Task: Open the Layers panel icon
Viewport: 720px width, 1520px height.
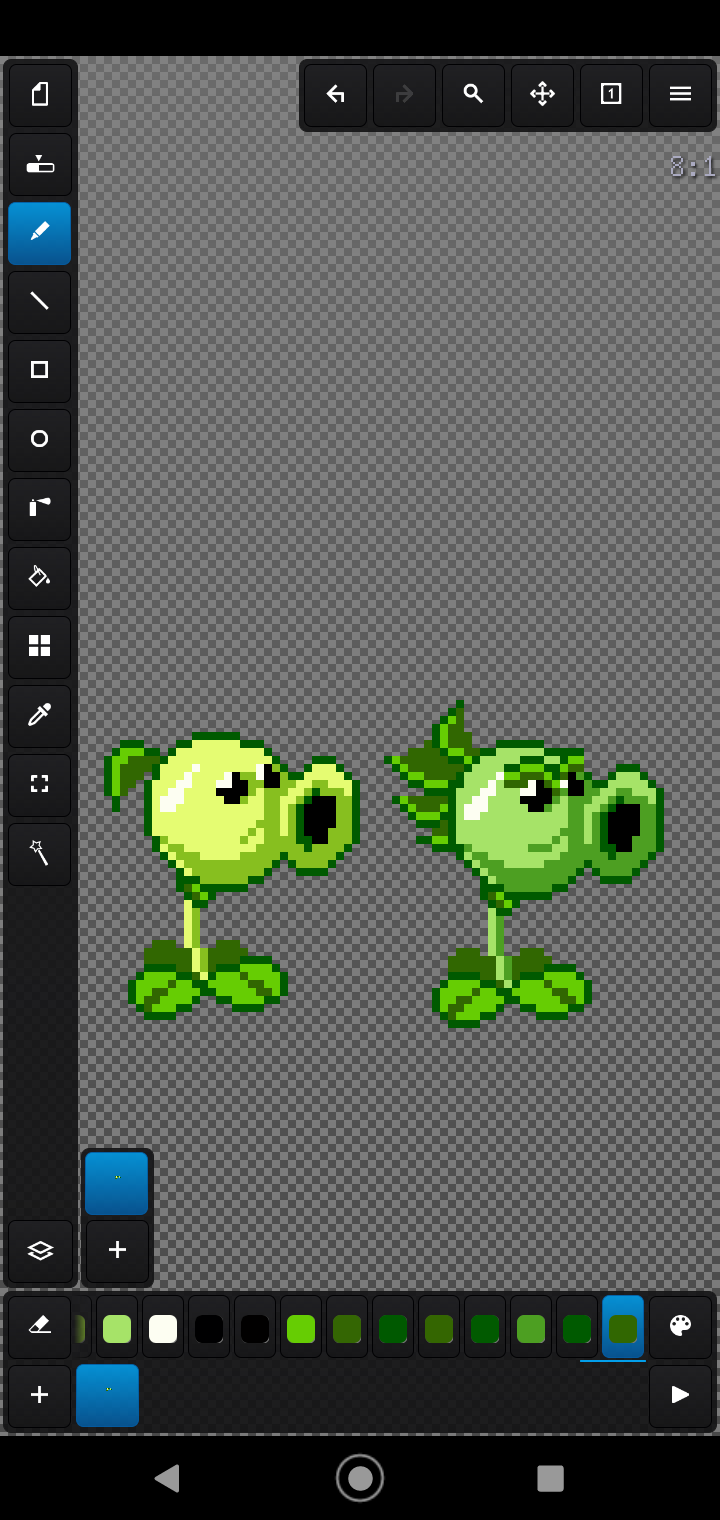Action: pos(41,1251)
